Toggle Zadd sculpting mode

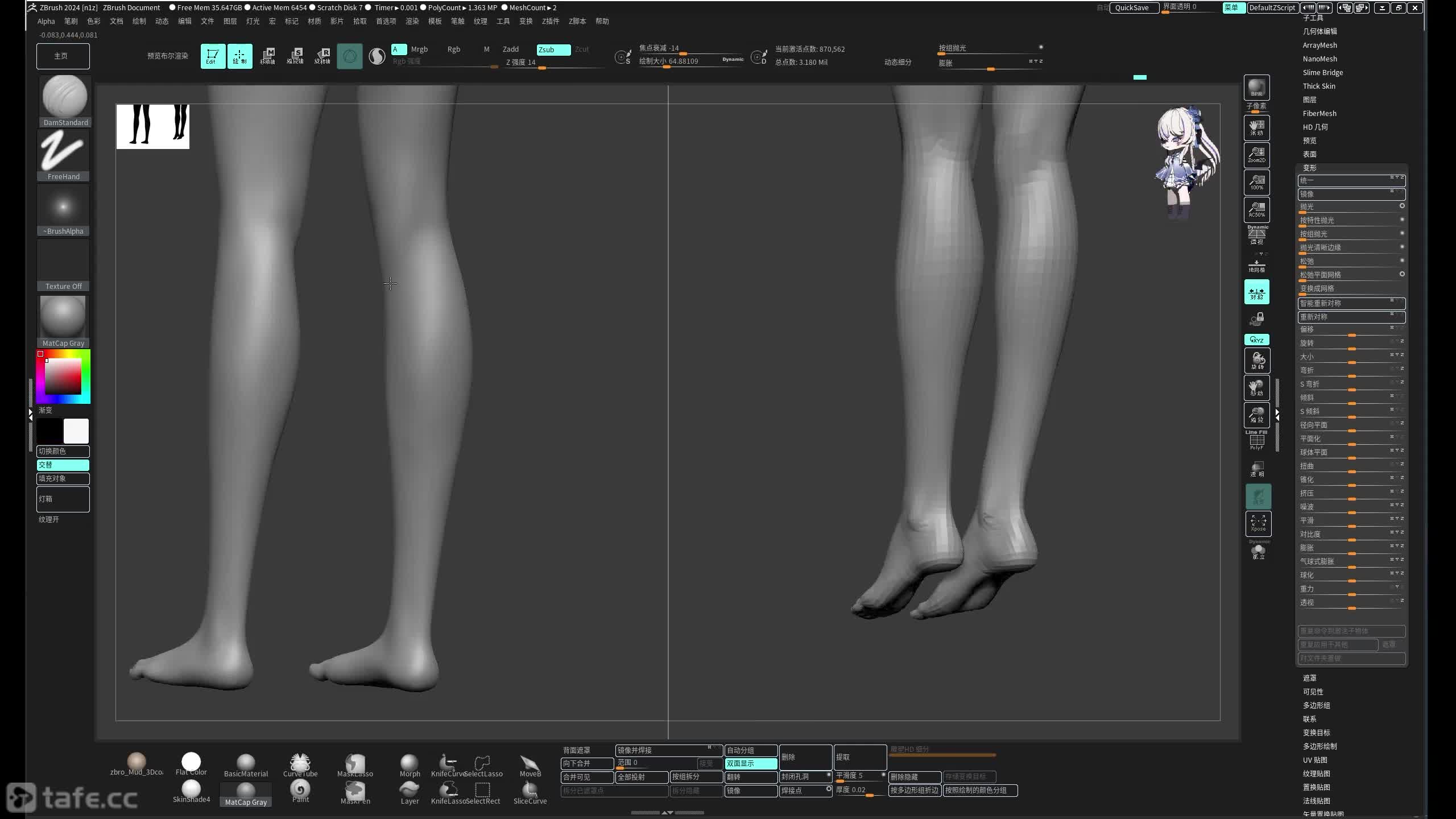(x=511, y=49)
